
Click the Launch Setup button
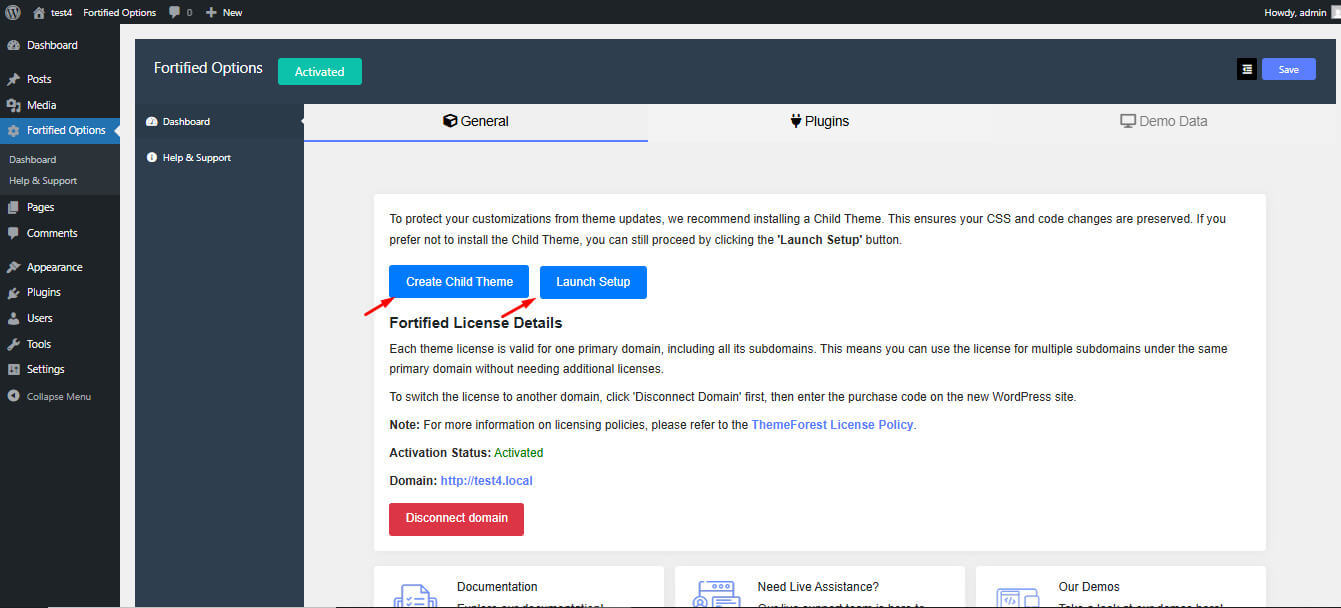(593, 282)
